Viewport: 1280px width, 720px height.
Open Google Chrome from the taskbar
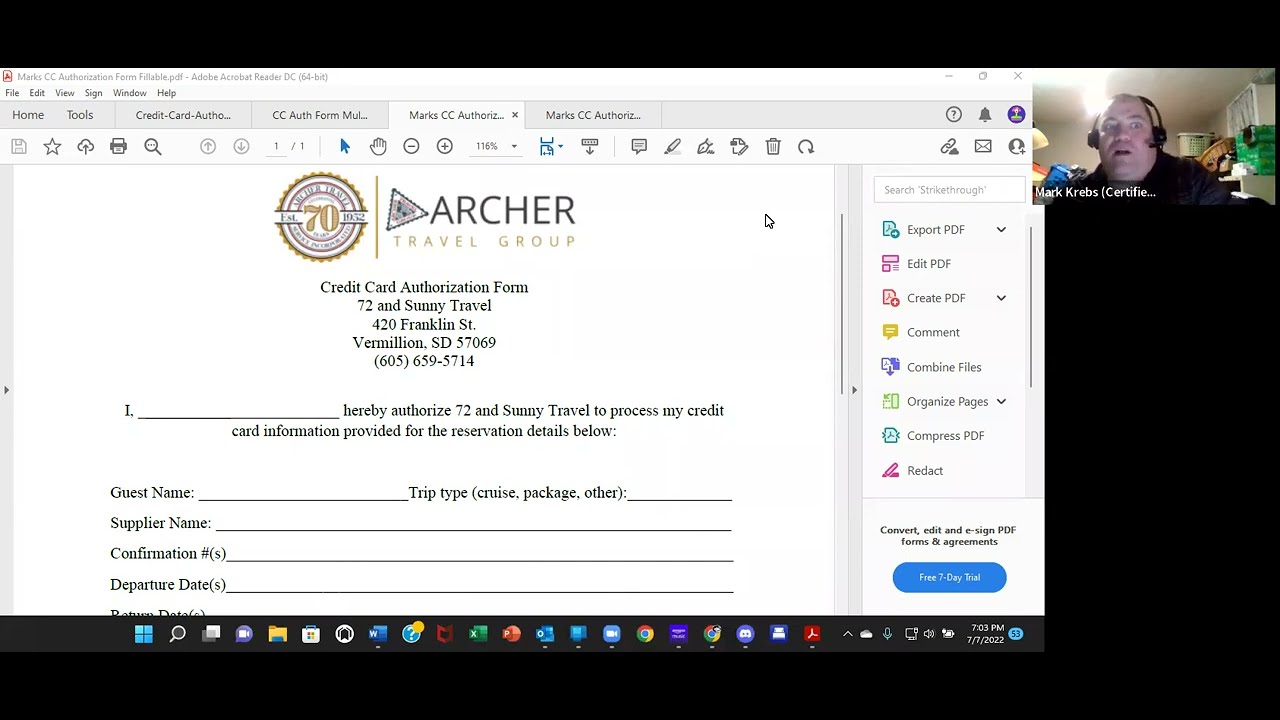(x=645, y=634)
